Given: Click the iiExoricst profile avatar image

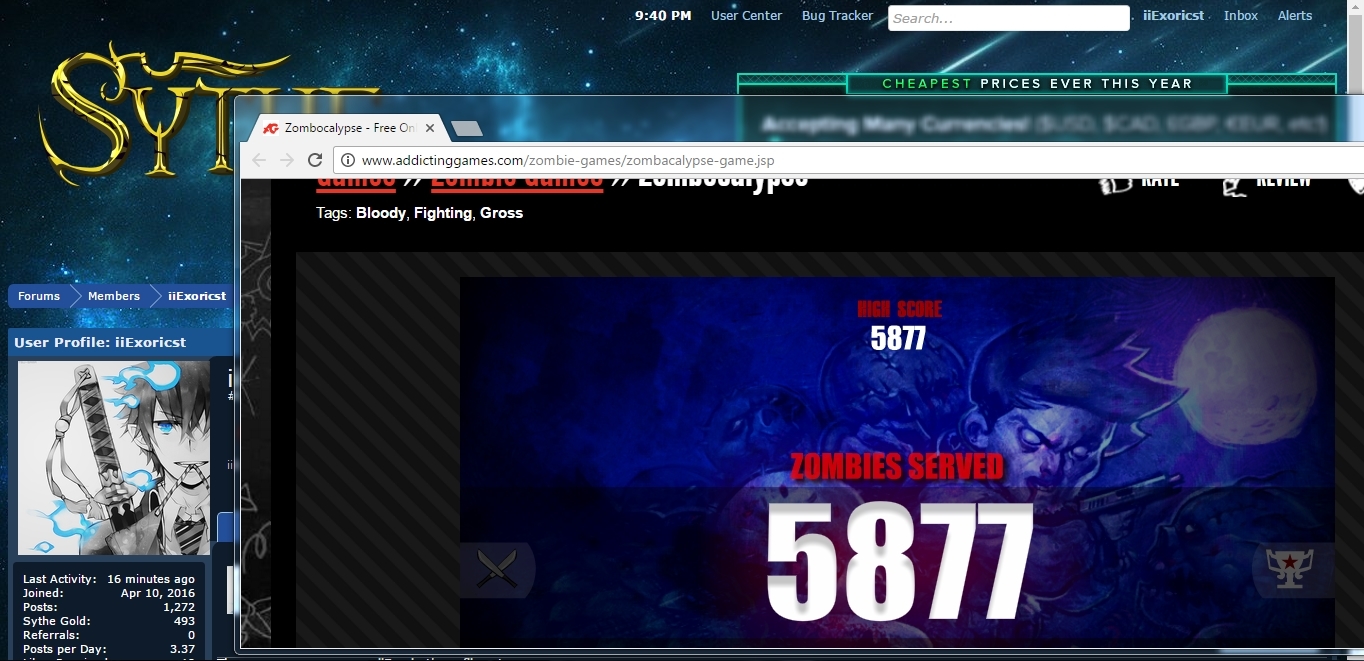Looking at the screenshot, I should click(x=114, y=459).
